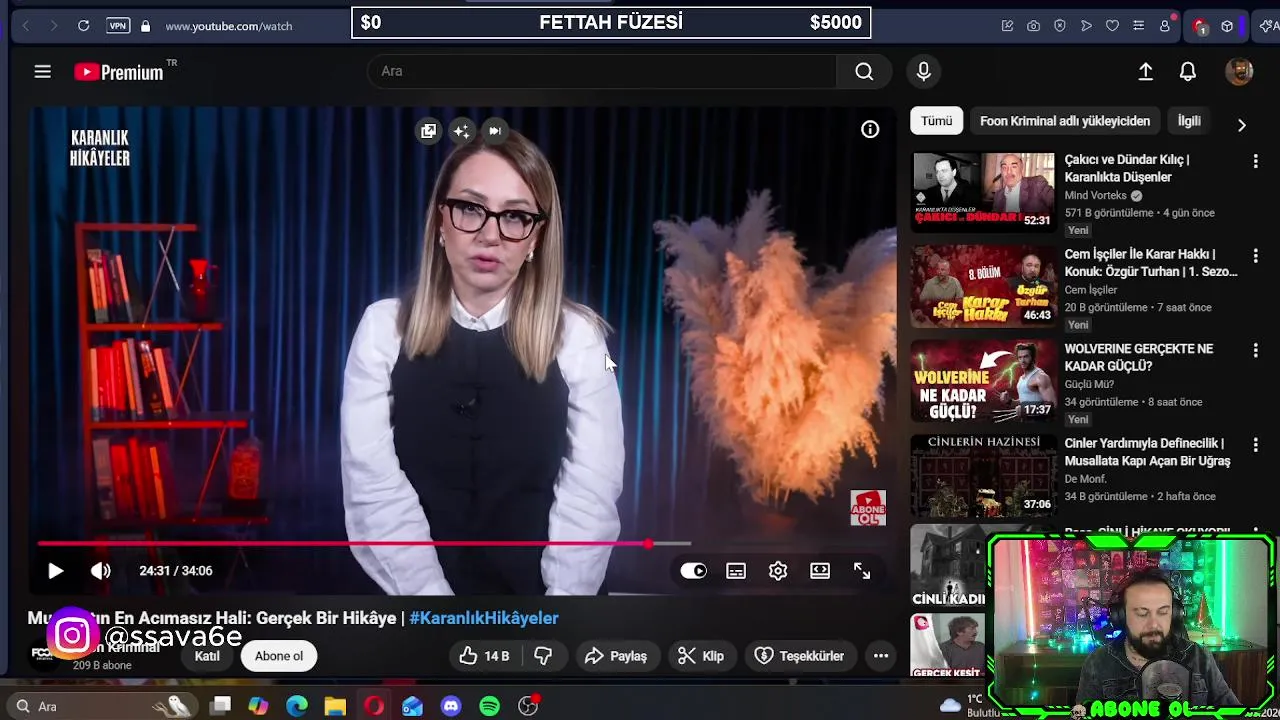Click the red progress bar scrubber handle
The image size is (1280, 720).
click(x=649, y=544)
